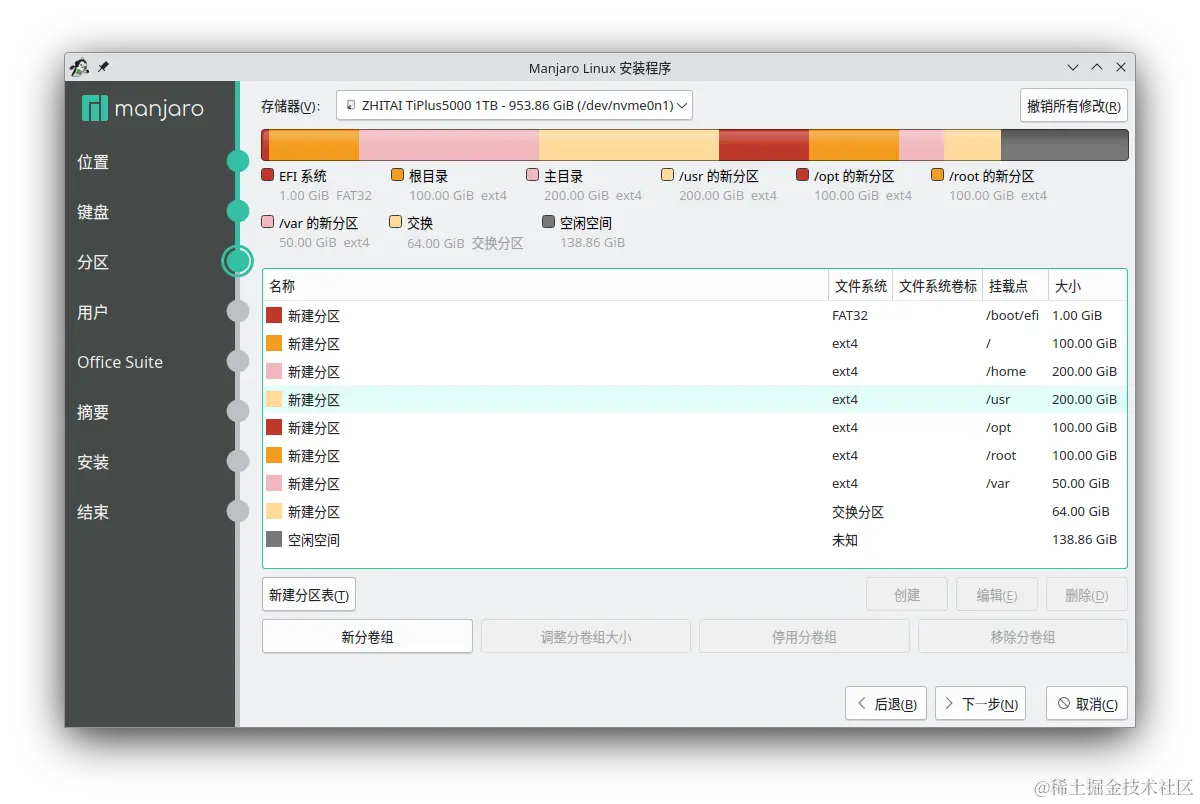The width and height of the screenshot is (1200, 804).
Task: Click the installer app icon in the titlebar
Action: 78,67
